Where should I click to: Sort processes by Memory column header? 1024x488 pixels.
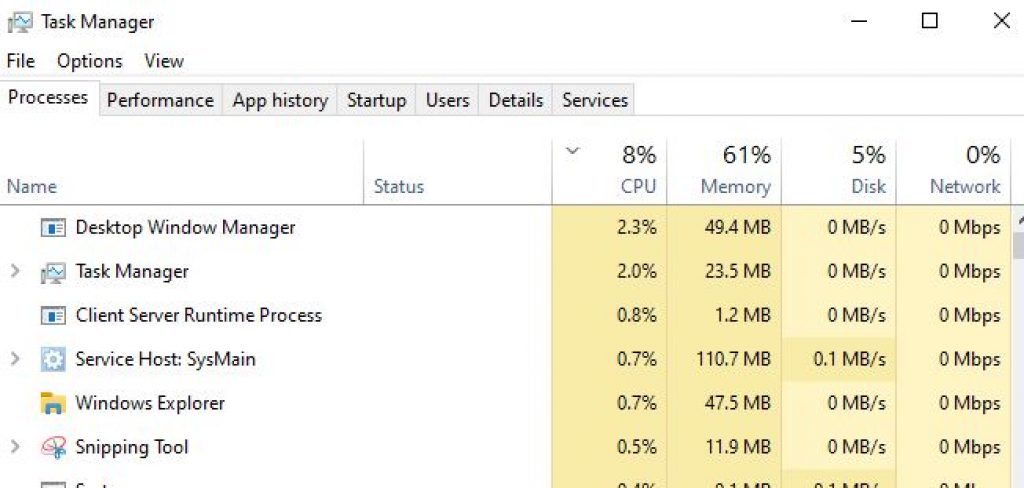coord(735,186)
